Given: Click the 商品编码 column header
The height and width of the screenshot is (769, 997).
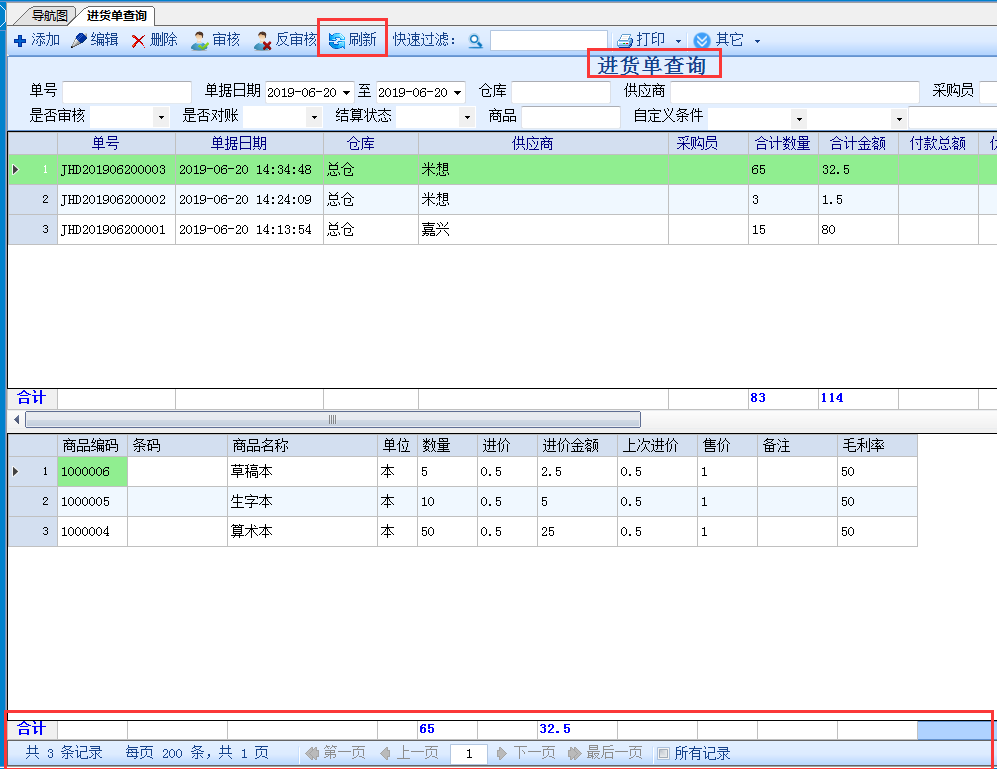Looking at the screenshot, I should click(x=90, y=446).
